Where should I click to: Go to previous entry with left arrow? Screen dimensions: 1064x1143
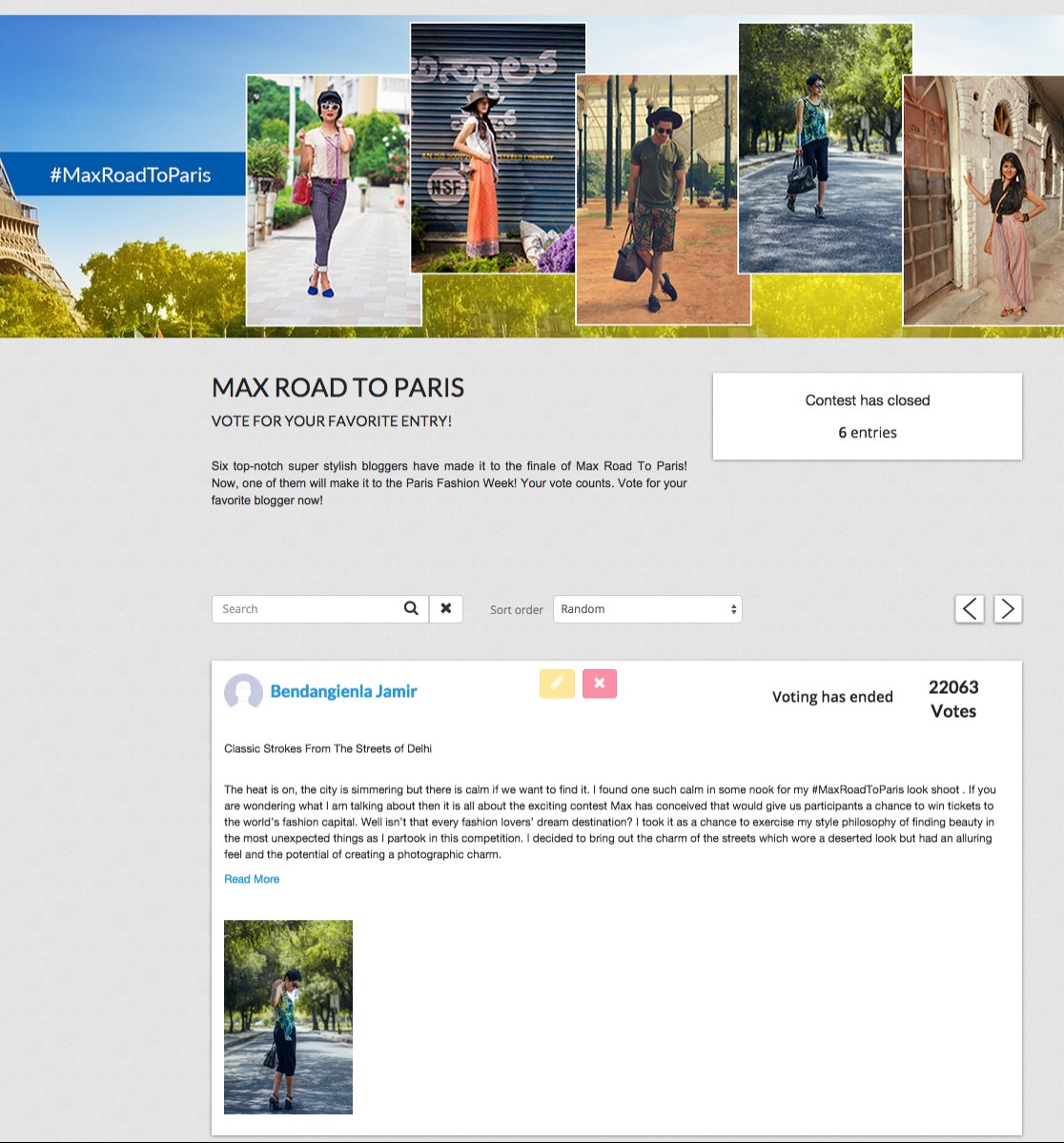coord(970,608)
